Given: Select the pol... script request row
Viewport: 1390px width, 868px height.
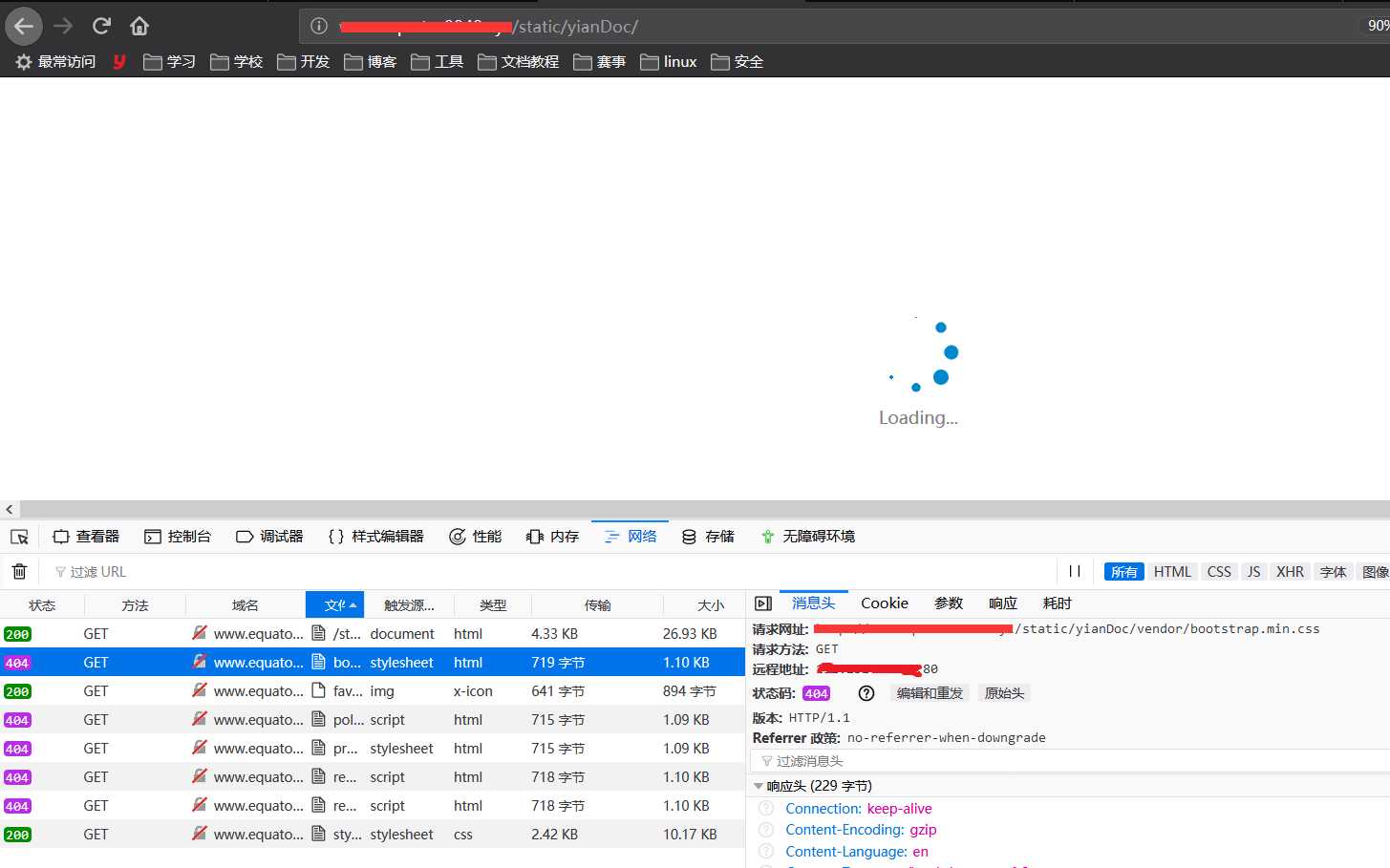Looking at the screenshot, I should [373, 720].
